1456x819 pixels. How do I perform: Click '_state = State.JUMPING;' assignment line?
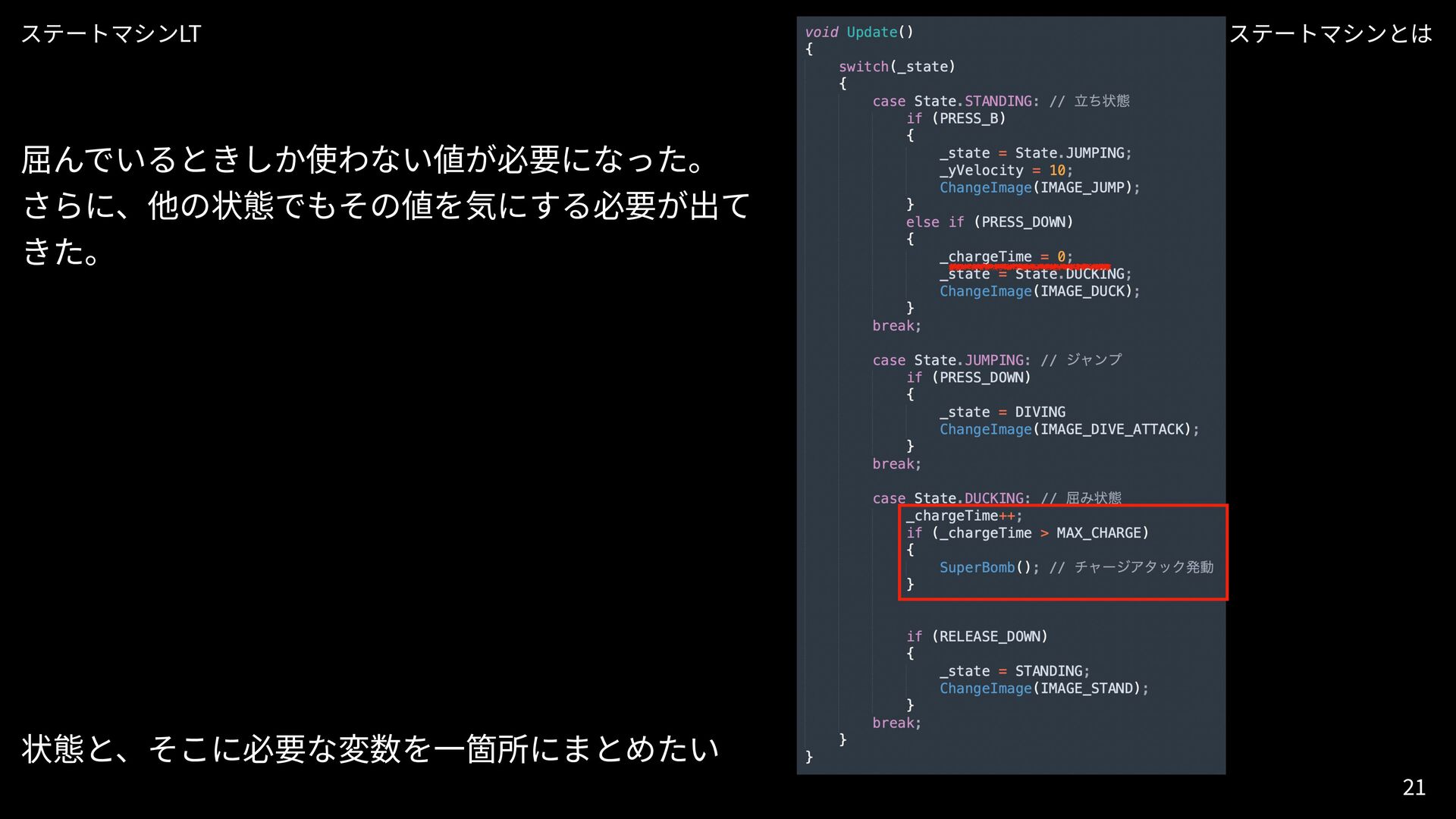(x=1035, y=153)
